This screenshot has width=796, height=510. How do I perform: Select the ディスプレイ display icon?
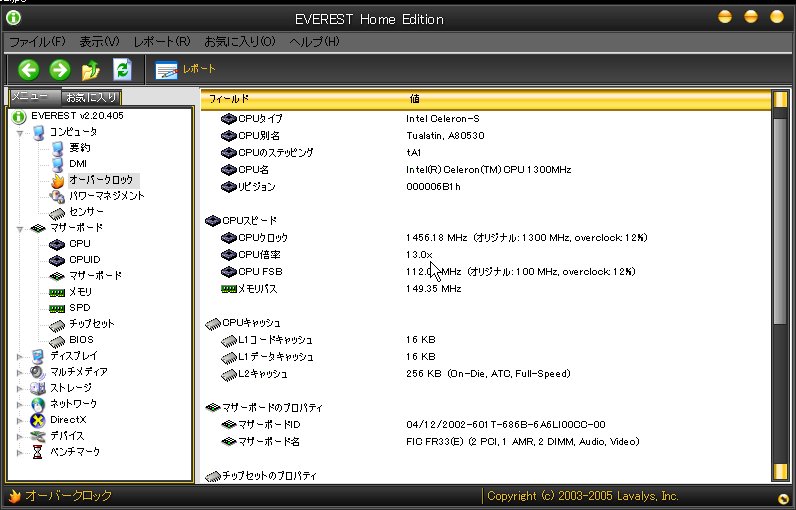click(x=38, y=356)
